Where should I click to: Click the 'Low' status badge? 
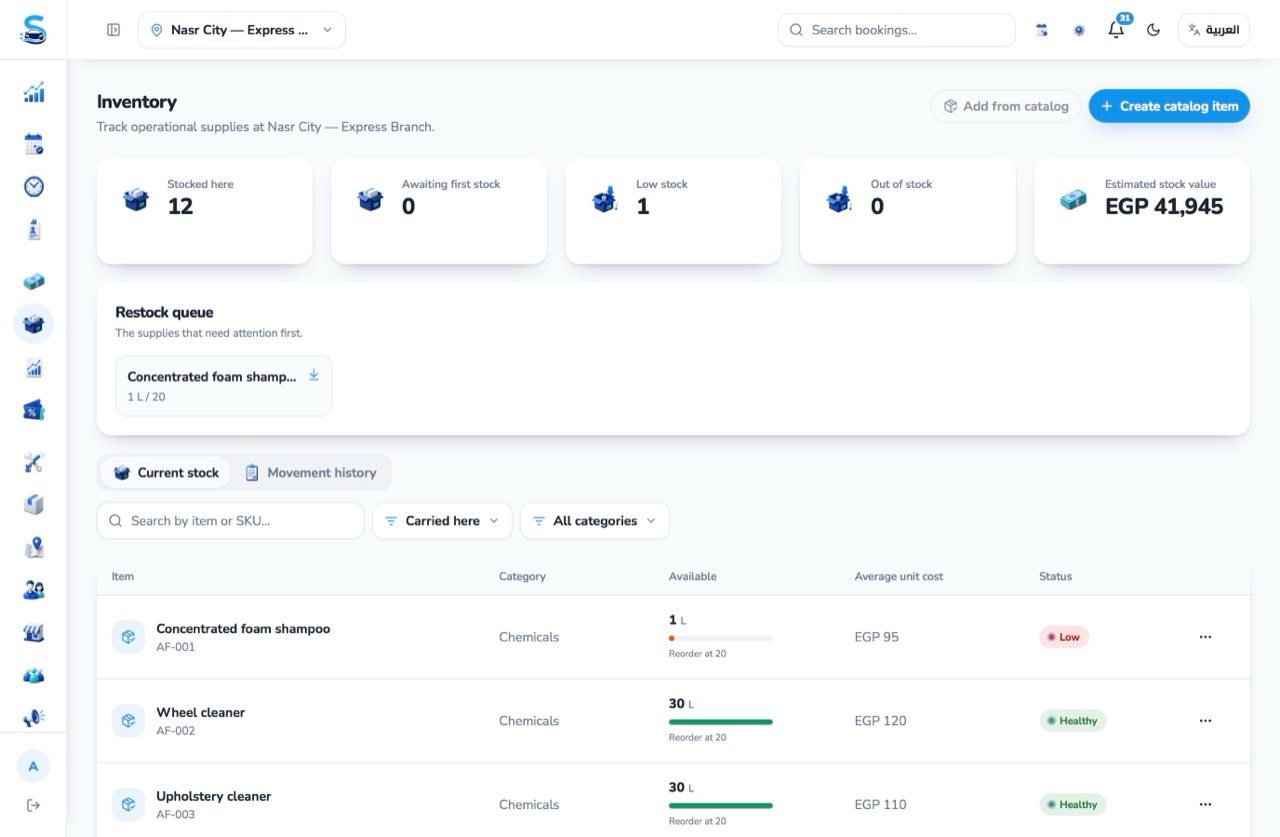point(1064,637)
